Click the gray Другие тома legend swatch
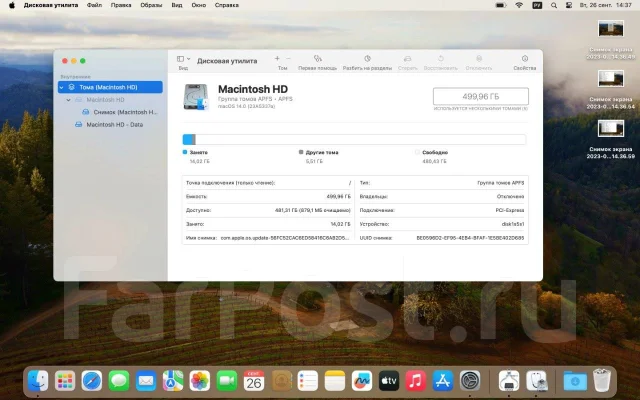The height and width of the screenshot is (400, 640). coord(301,152)
